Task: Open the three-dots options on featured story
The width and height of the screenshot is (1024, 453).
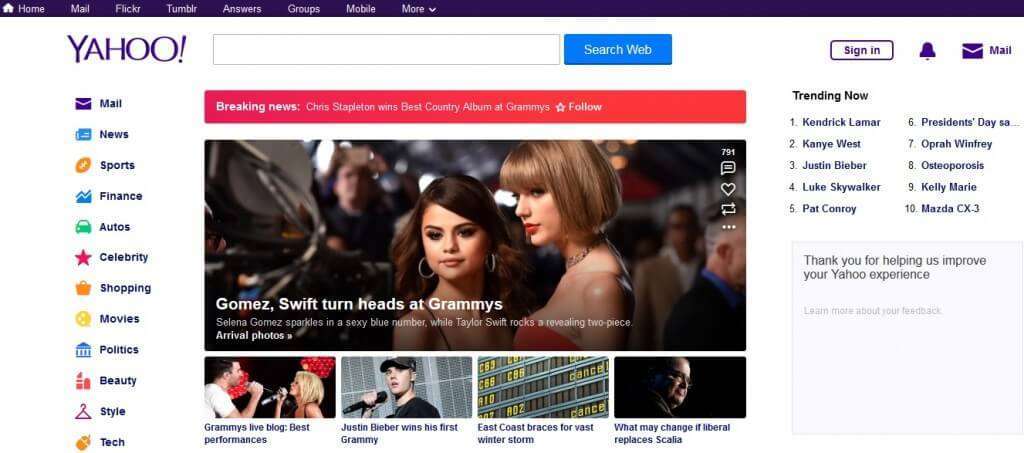Action: coord(728,227)
